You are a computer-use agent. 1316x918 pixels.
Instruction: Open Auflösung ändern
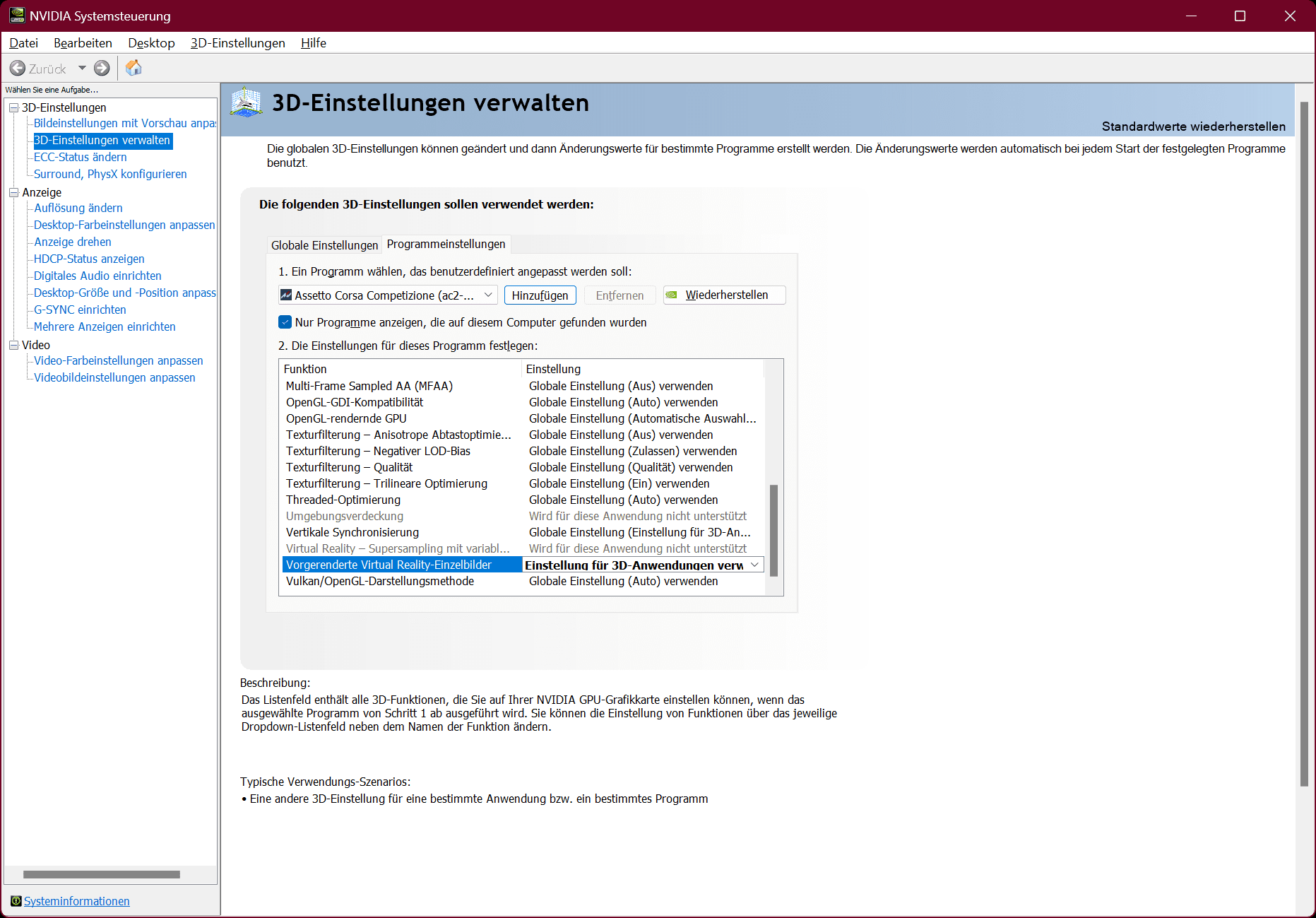[78, 208]
